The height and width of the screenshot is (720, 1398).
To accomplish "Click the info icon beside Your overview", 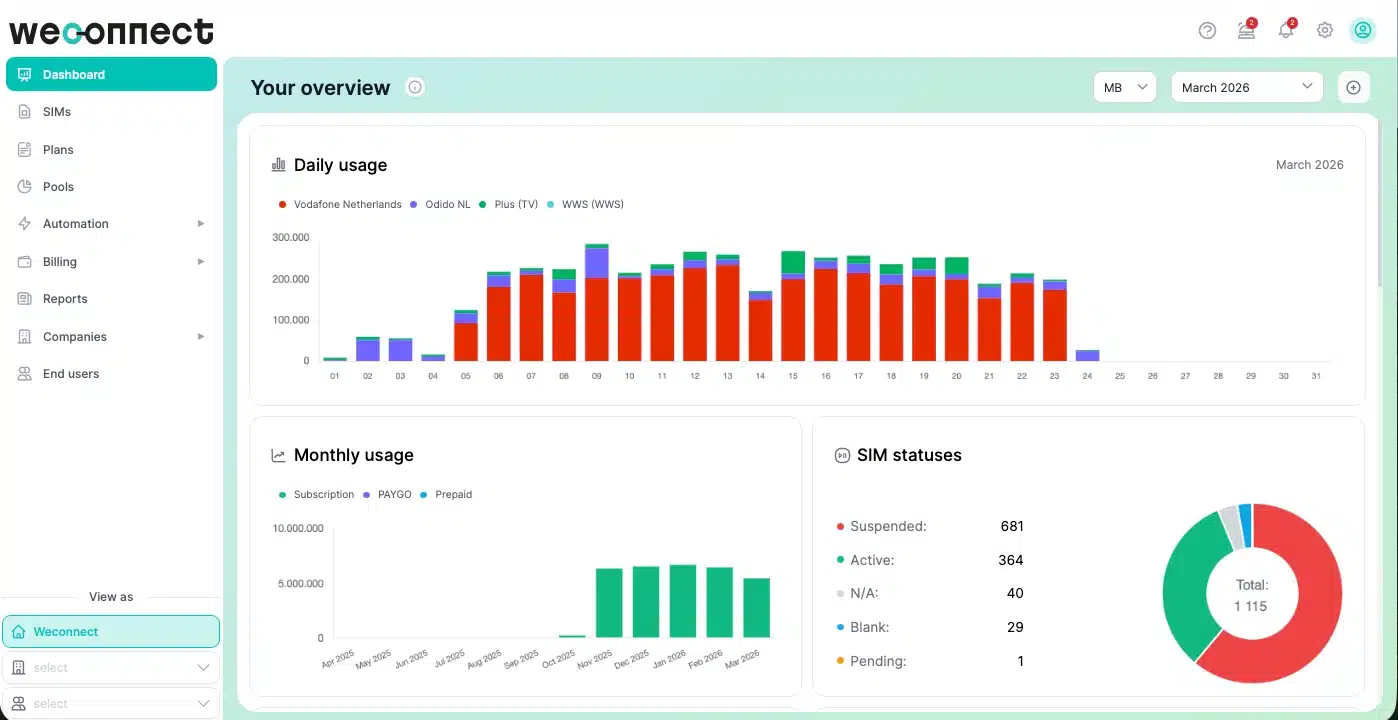I will (x=415, y=87).
